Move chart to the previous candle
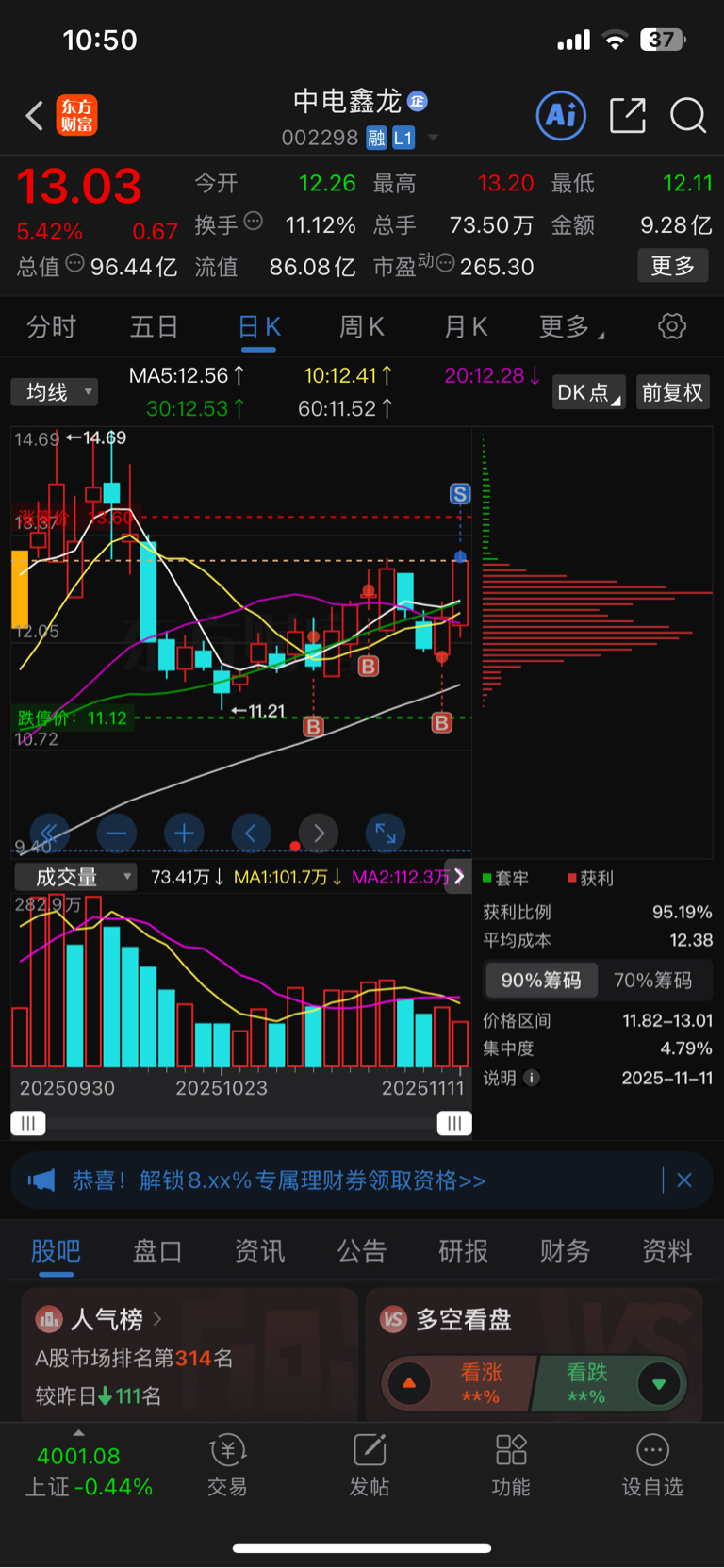 [x=251, y=833]
